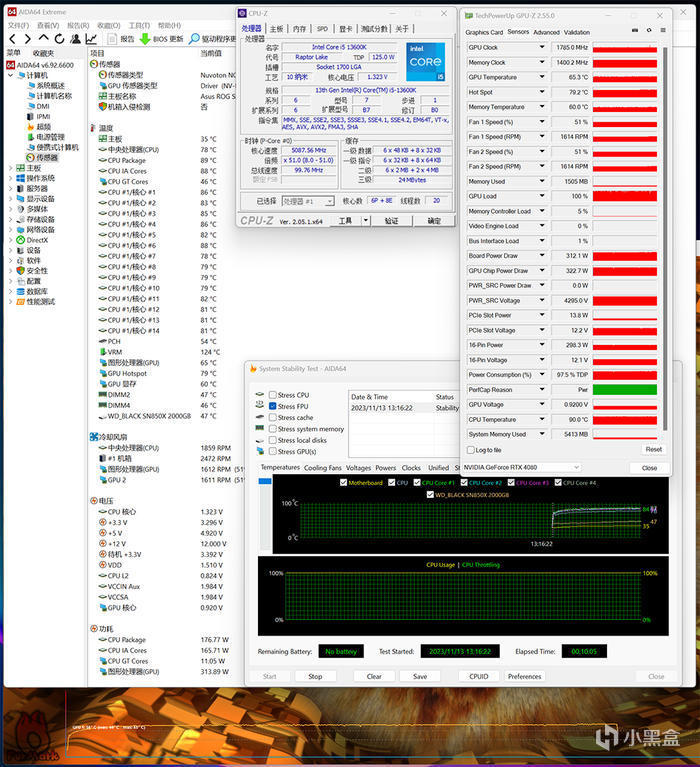Switch to Cooling Fans tab in stability test
The image size is (700, 767).
point(322,468)
